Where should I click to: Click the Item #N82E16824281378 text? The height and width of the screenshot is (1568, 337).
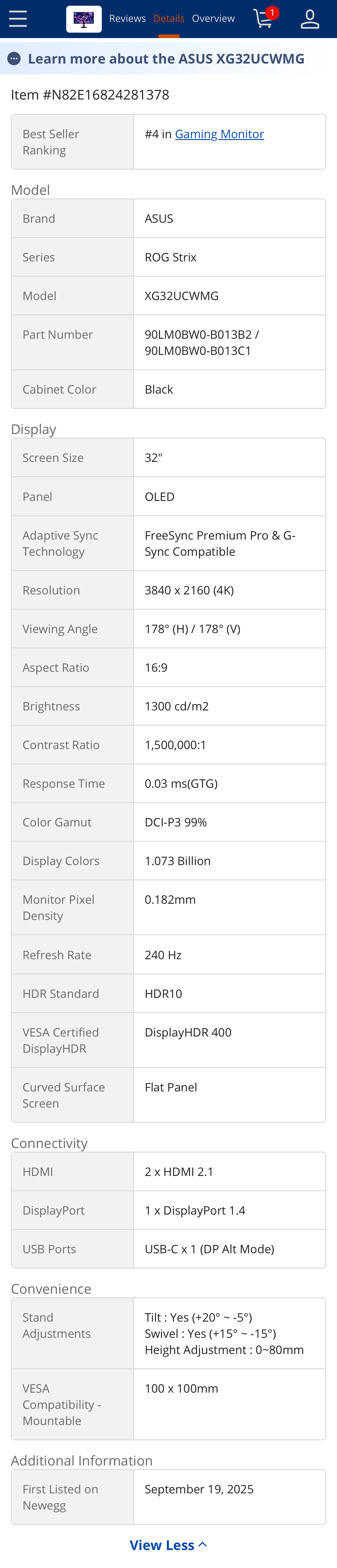[90, 95]
